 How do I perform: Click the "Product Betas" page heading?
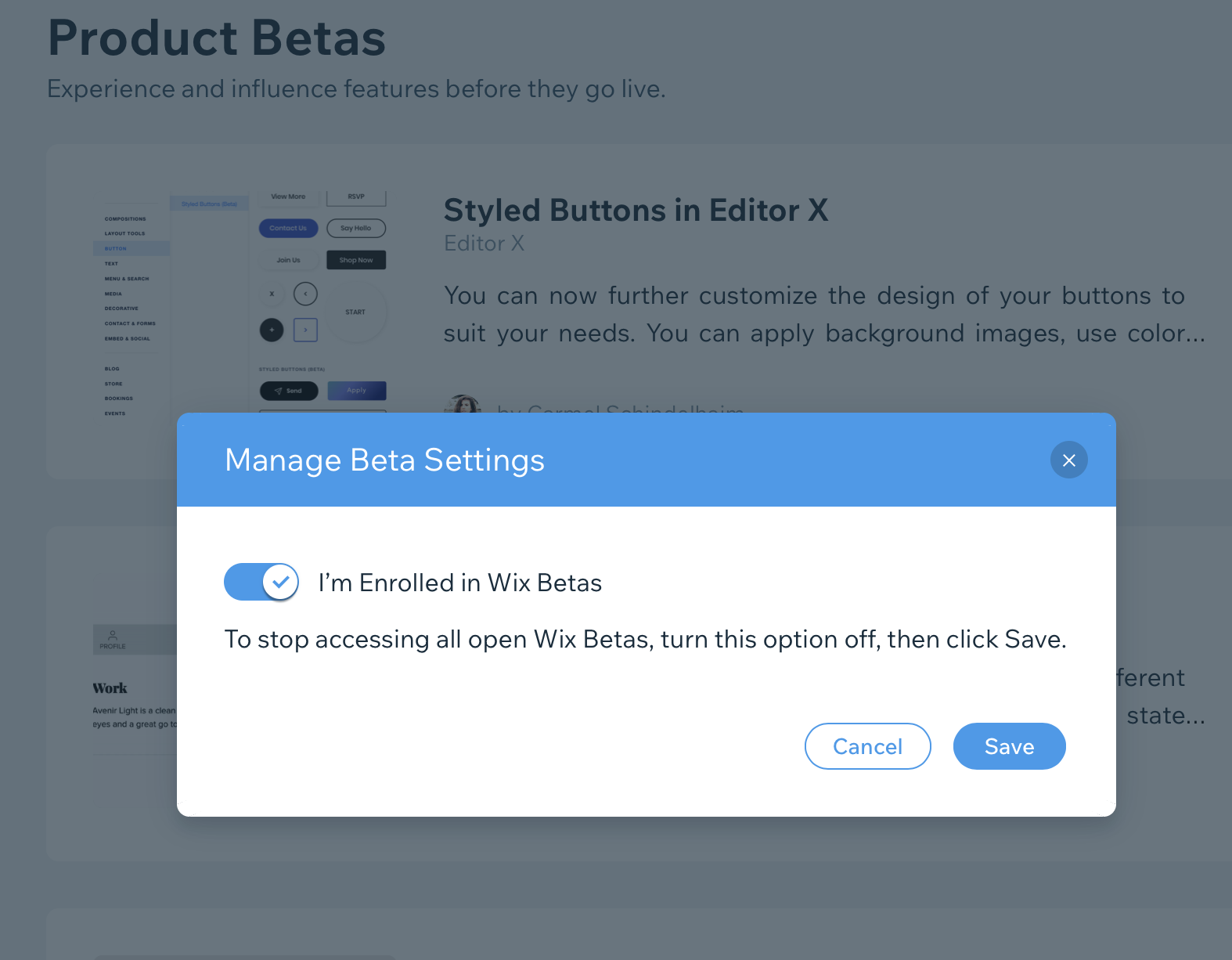coord(217,38)
